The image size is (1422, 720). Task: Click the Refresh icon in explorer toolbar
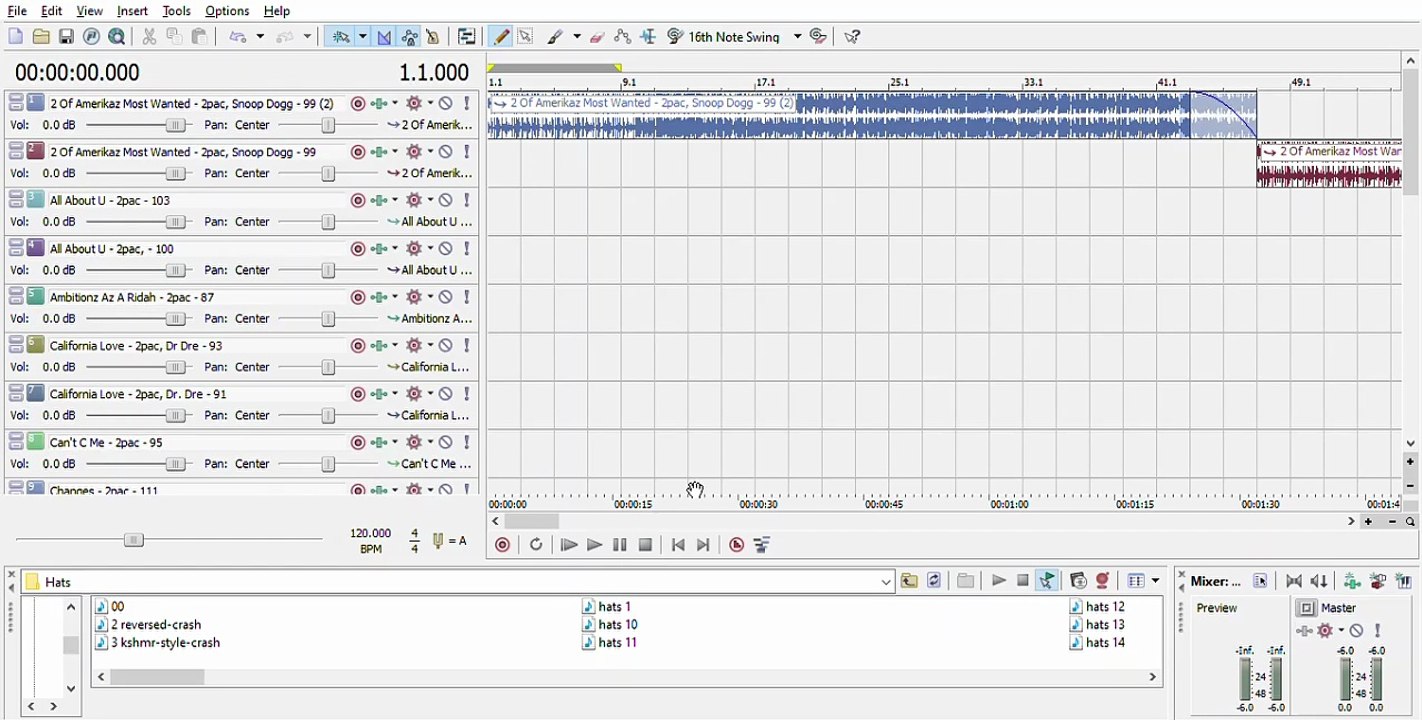pos(934,581)
